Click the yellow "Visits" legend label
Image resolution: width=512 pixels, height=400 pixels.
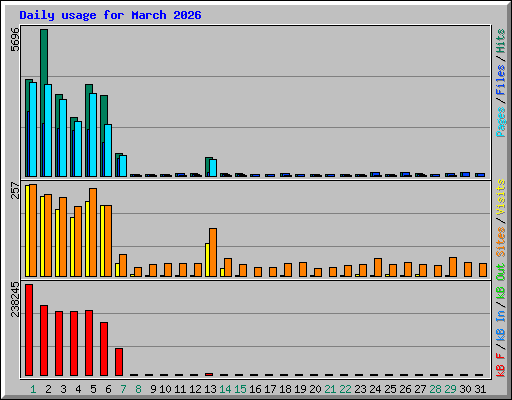click(x=500, y=197)
